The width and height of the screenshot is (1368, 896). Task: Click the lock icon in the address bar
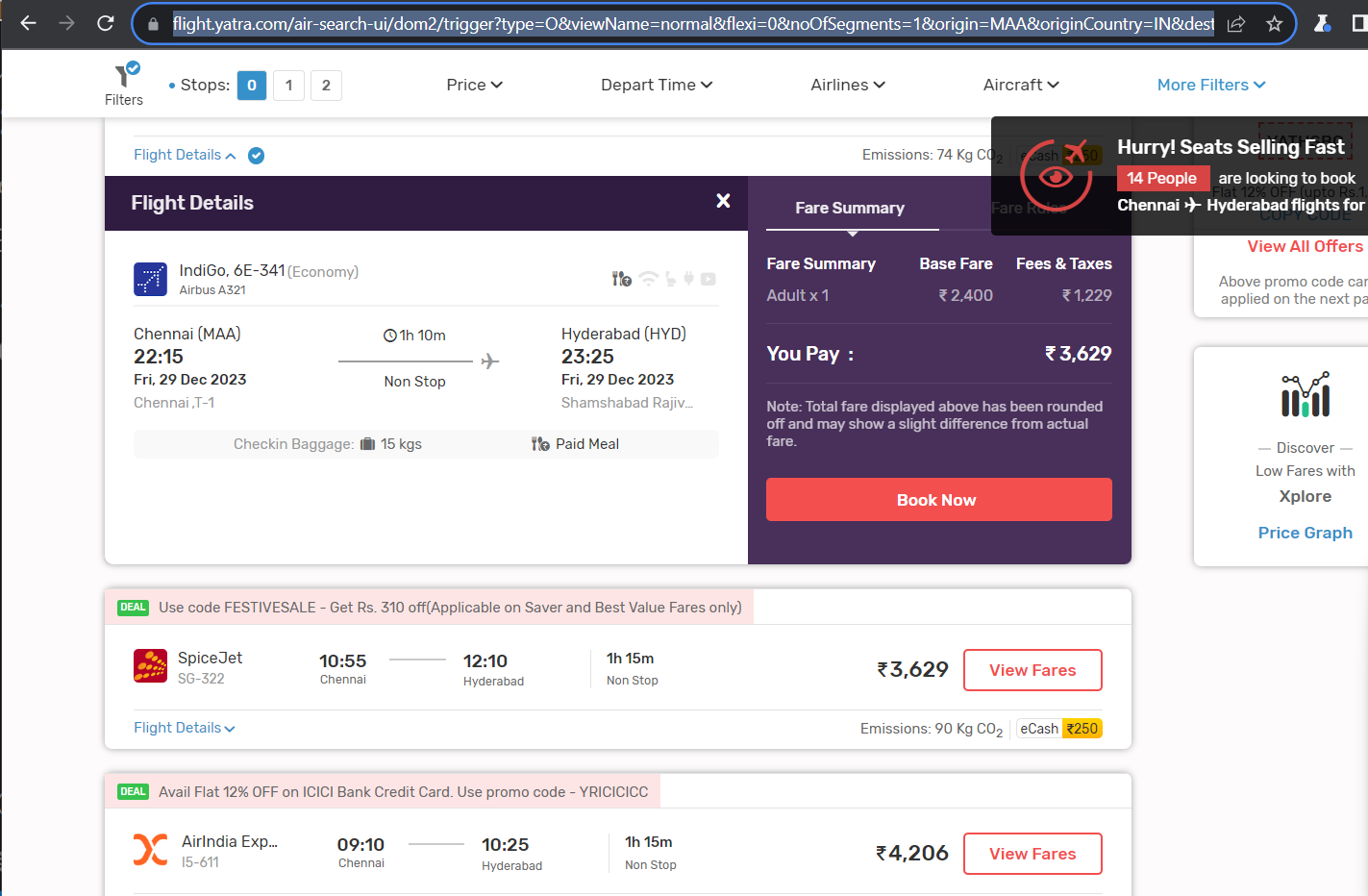pyautogui.click(x=153, y=24)
